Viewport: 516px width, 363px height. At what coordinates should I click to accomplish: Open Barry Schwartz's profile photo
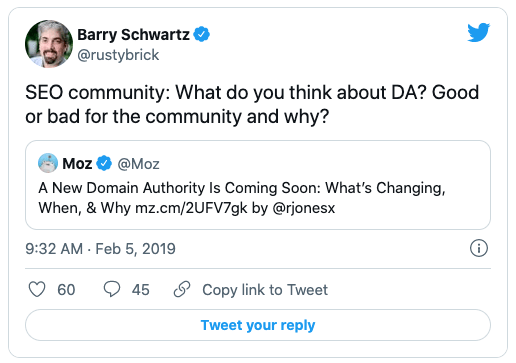49,44
